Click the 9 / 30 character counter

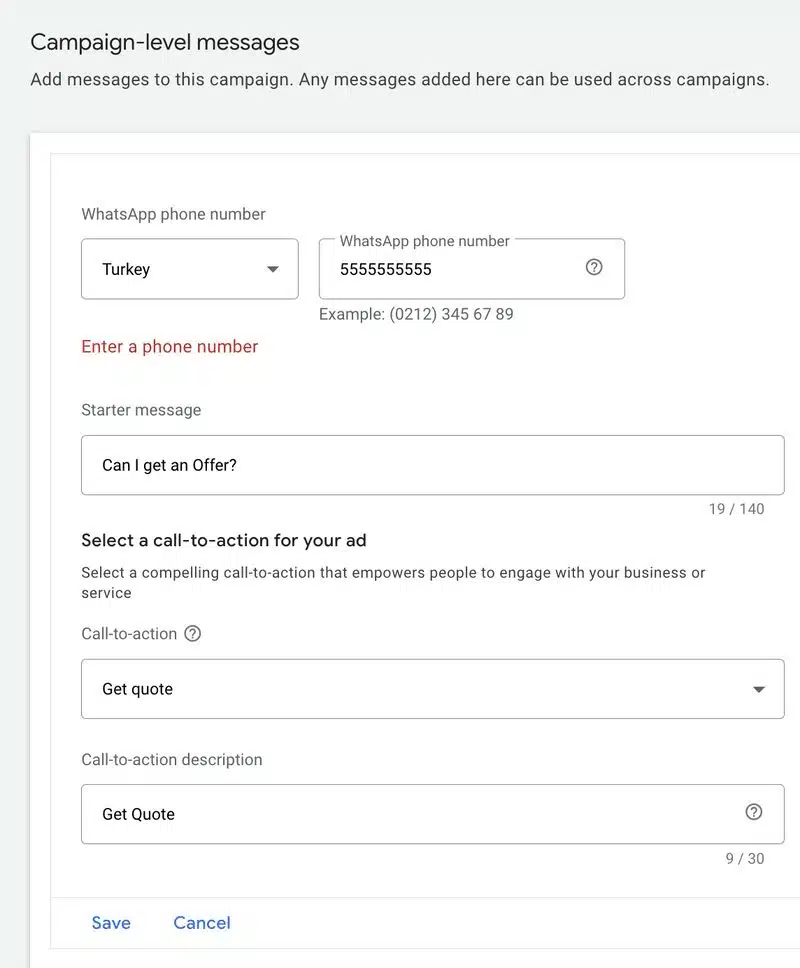click(744, 858)
